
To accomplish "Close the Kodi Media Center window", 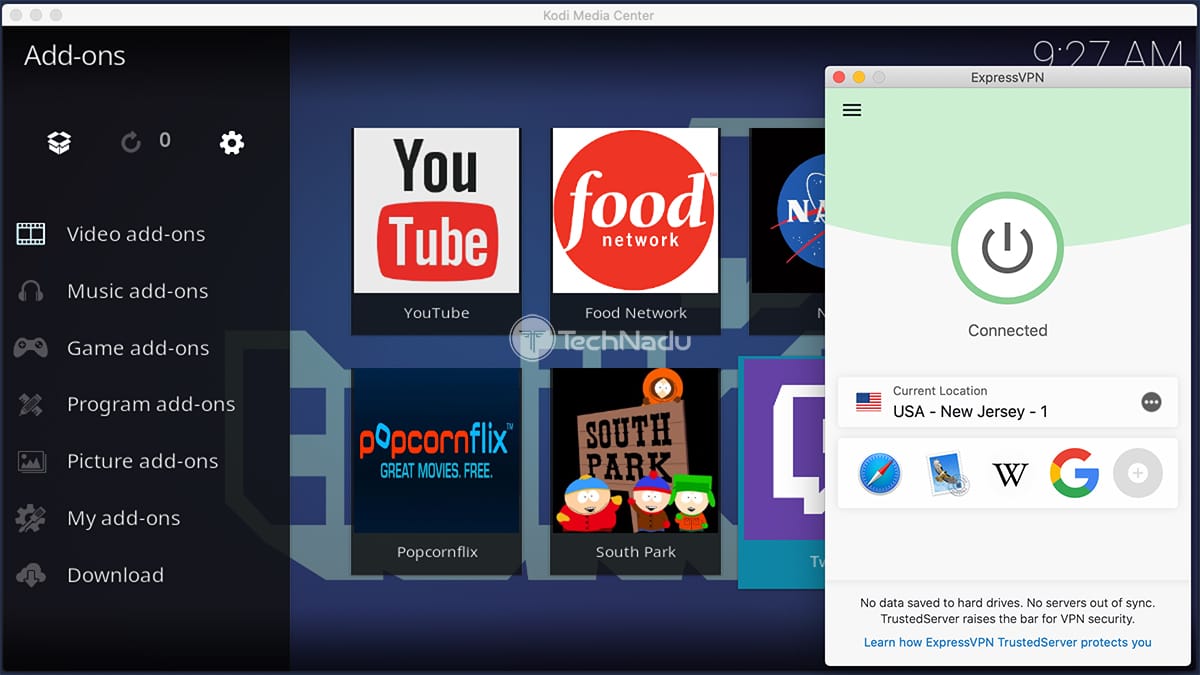I will (x=16, y=15).
